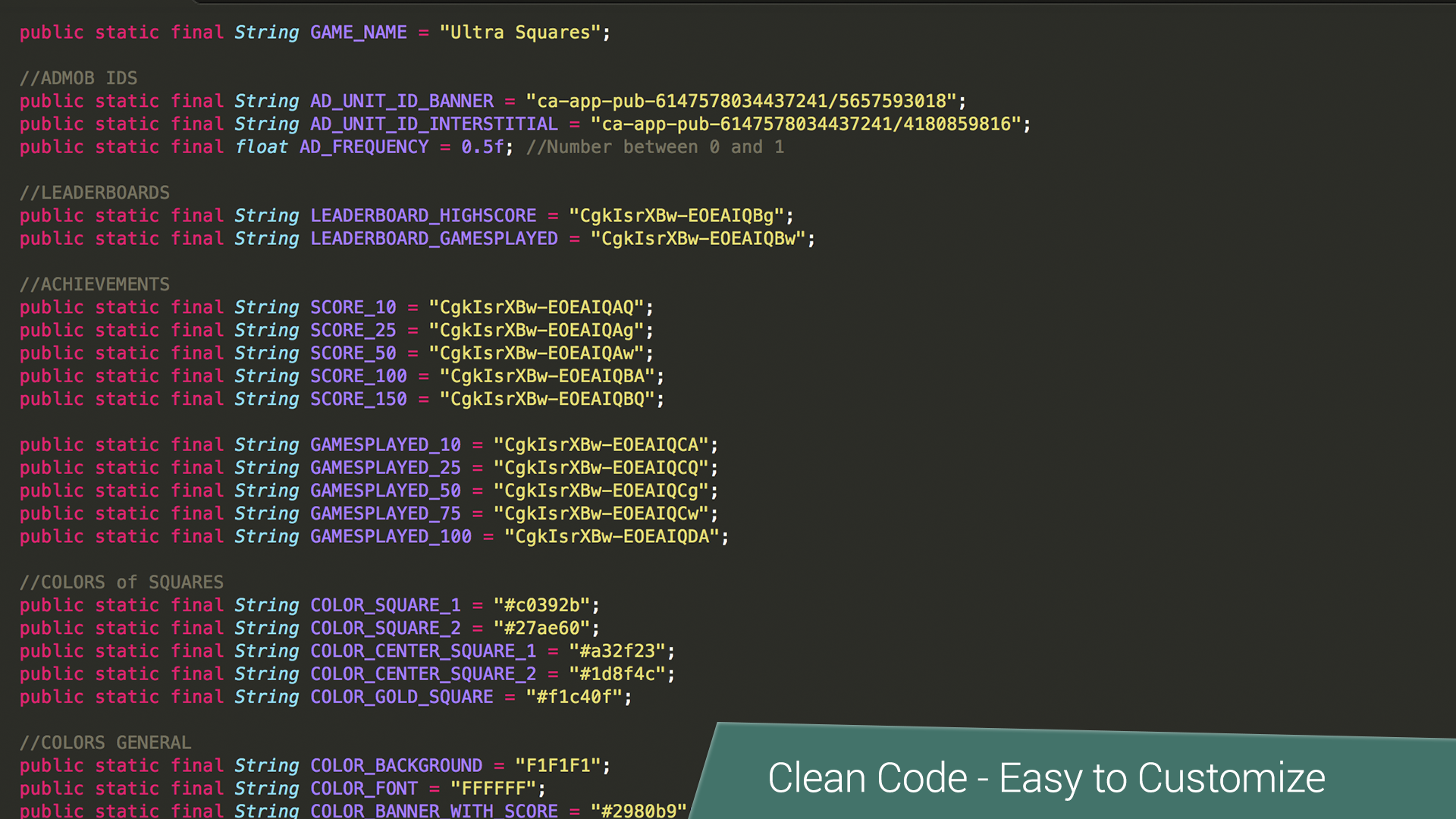Click the //COLORS of SQUARES comment
Viewport: 1456px width, 819px height.
(x=121, y=582)
